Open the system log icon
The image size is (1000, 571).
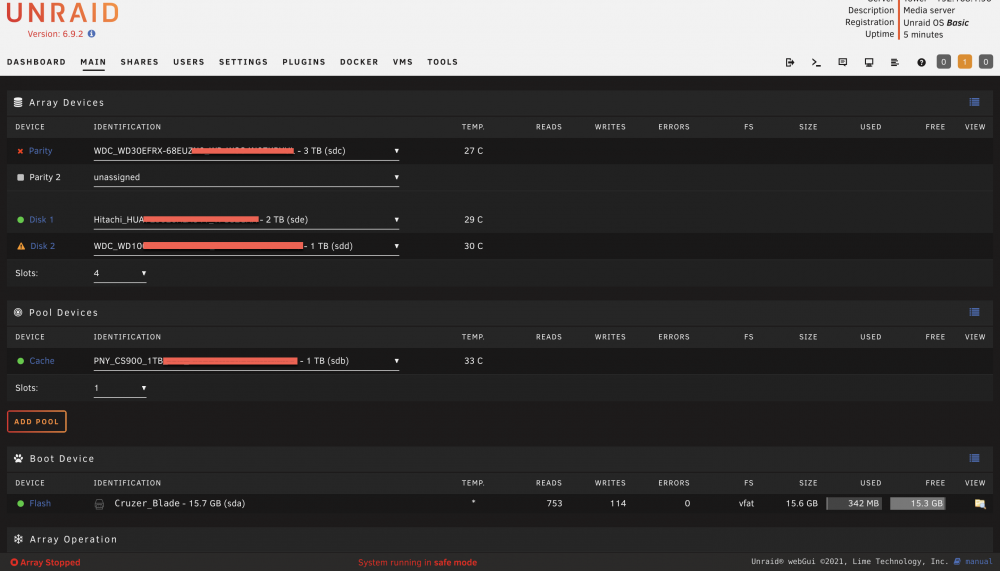coord(895,62)
